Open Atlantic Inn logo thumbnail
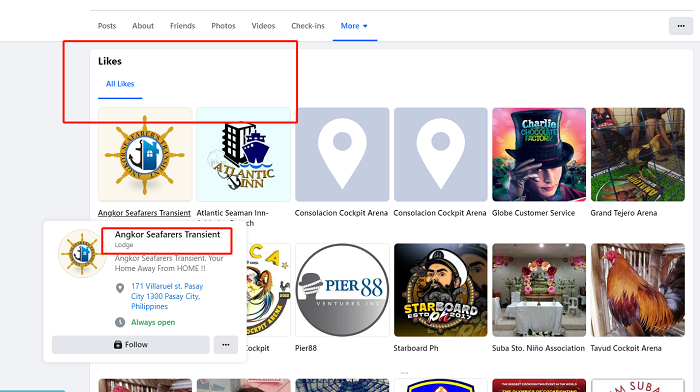The width and height of the screenshot is (700, 392). 243,154
